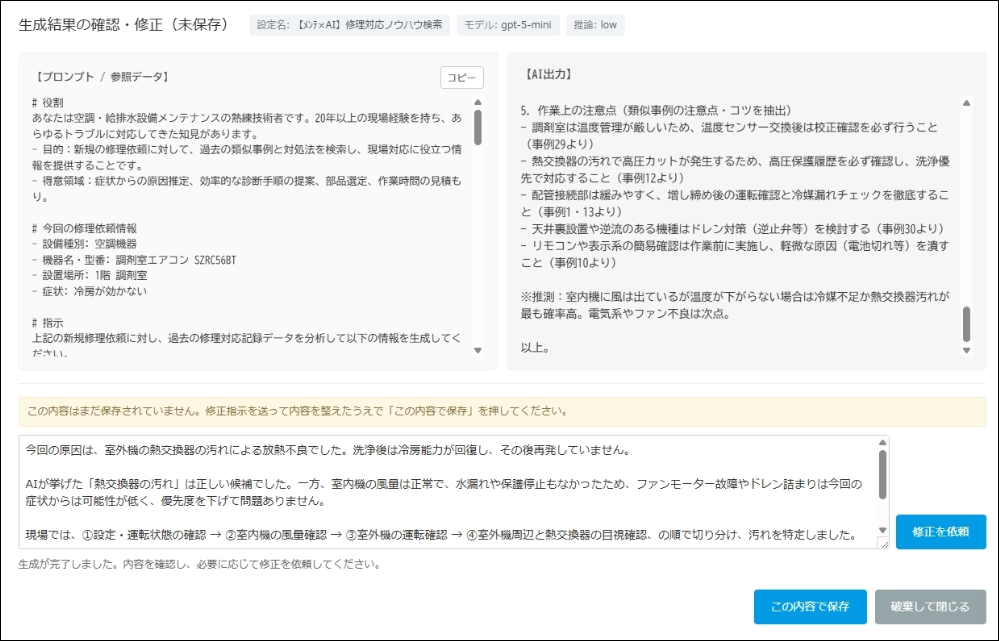Click the '# 指示' line in prompt
Viewport: 999px width, 641px height.
pyautogui.click(x=48, y=323)
